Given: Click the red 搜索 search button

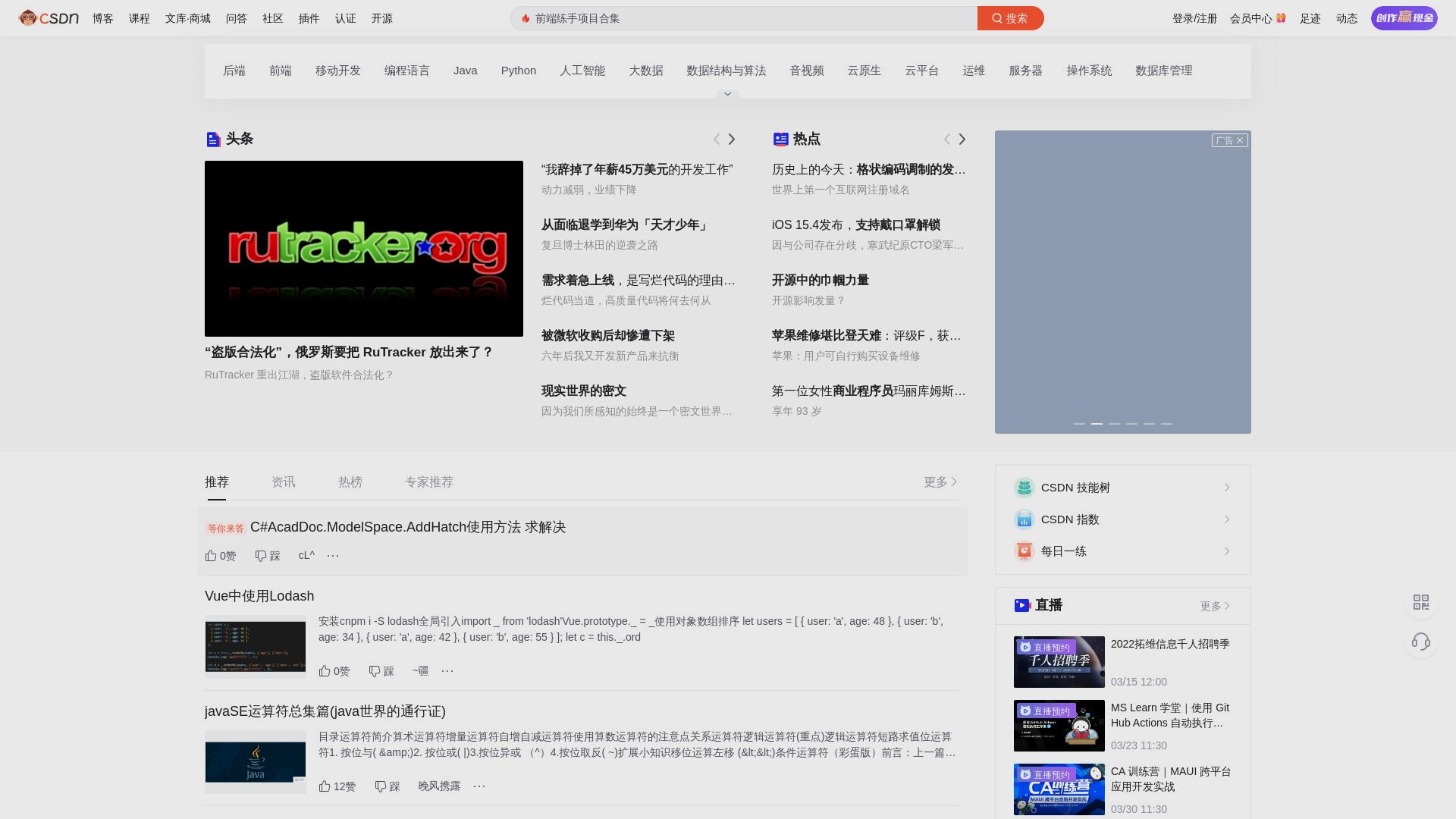Looking at the screenshot, I should tap(1010, 18).
